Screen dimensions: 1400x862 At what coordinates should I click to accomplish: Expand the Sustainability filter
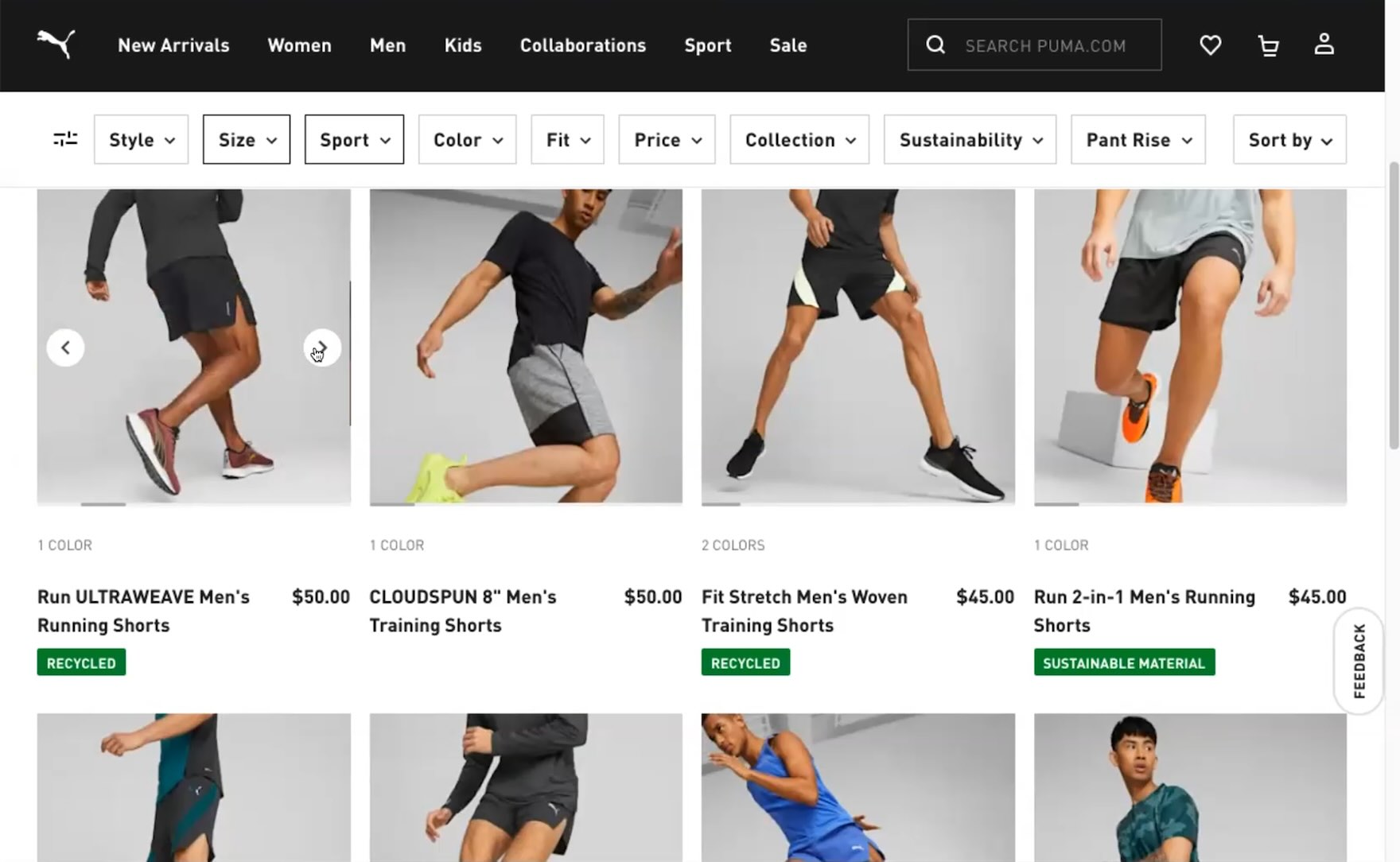tap(969, 140)
